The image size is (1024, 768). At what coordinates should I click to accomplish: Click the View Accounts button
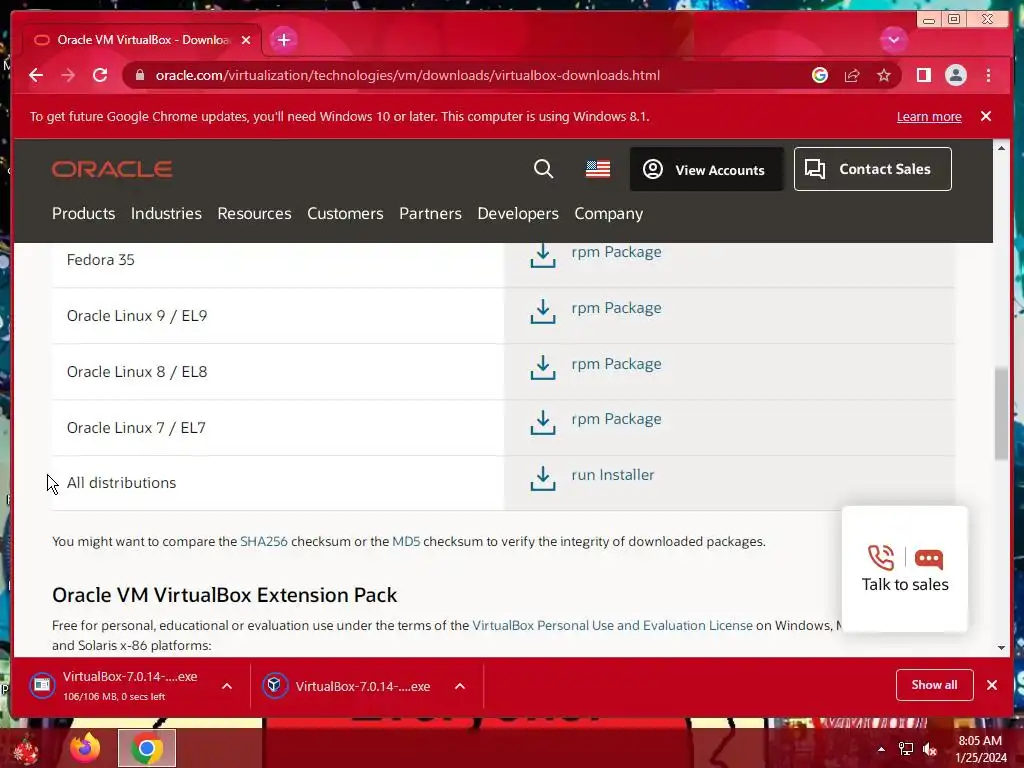(x=706, y=169)
